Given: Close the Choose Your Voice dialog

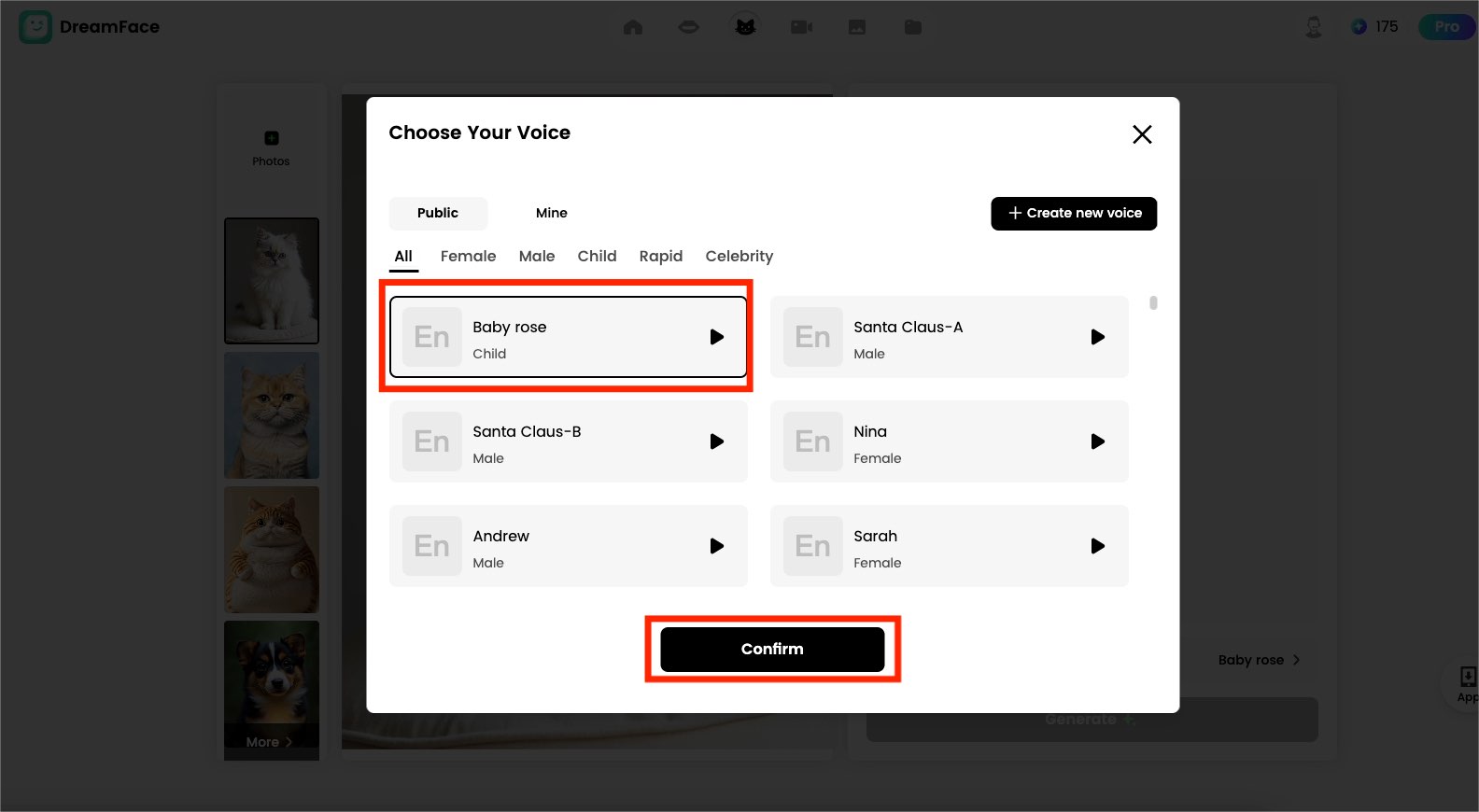Looking at the screenshot, I should pos(1141,134).
